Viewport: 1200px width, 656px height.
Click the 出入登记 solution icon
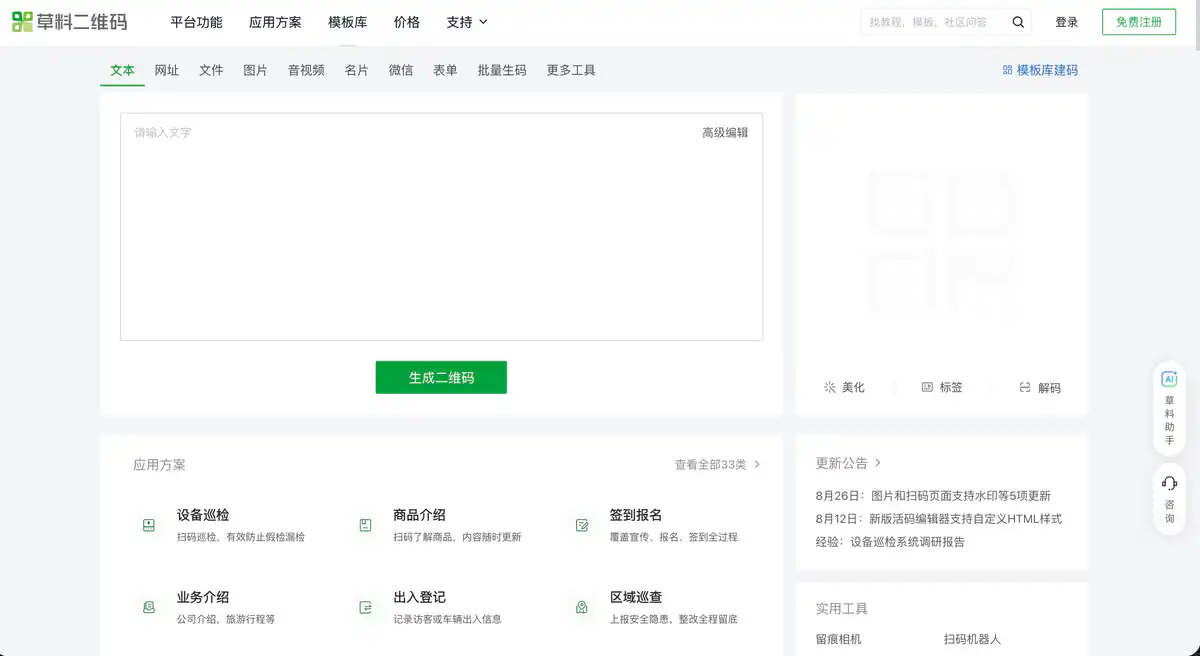(365, 607)
